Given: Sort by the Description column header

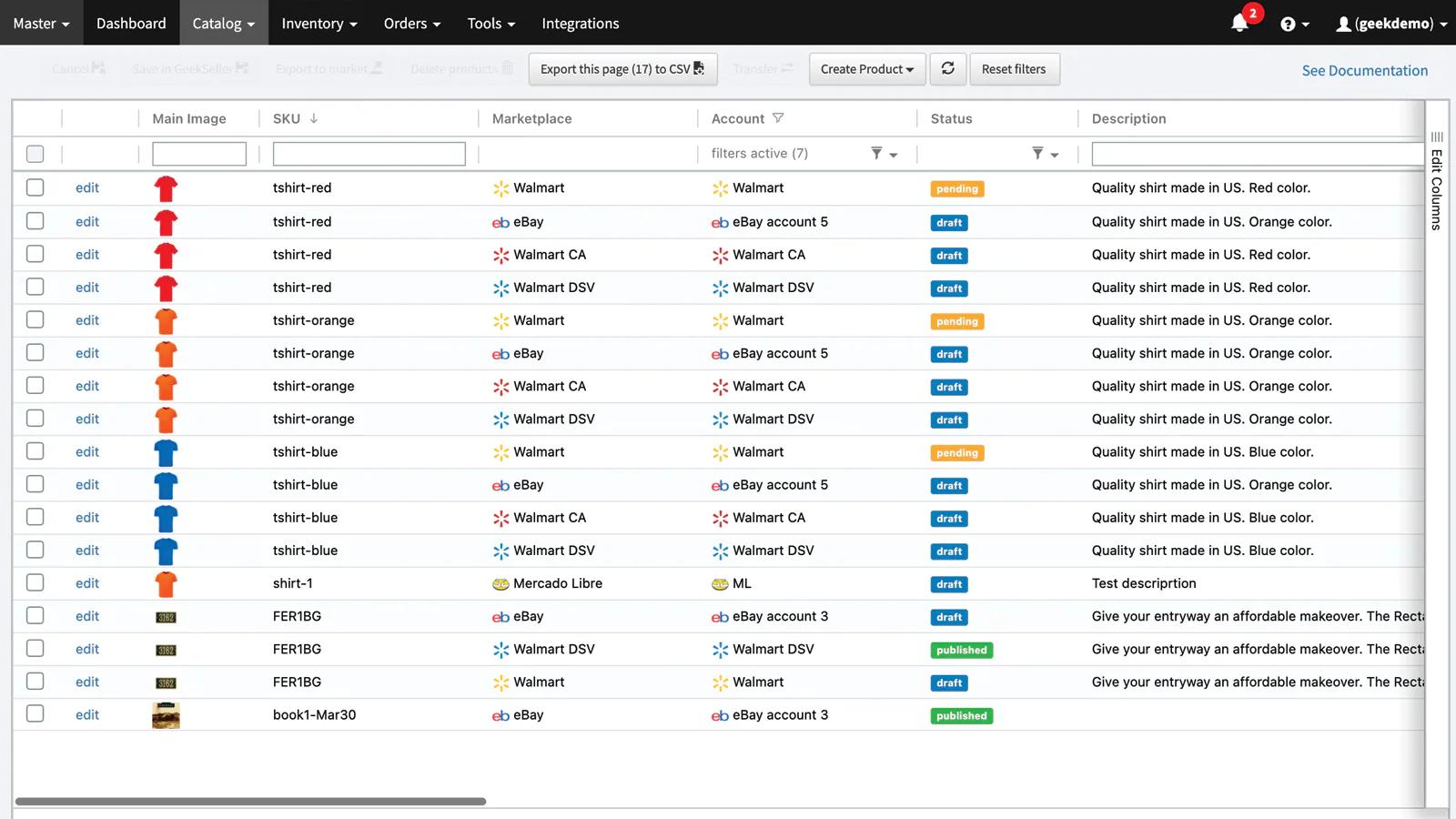Looking at the screenshot, I should coord(1128,118).
